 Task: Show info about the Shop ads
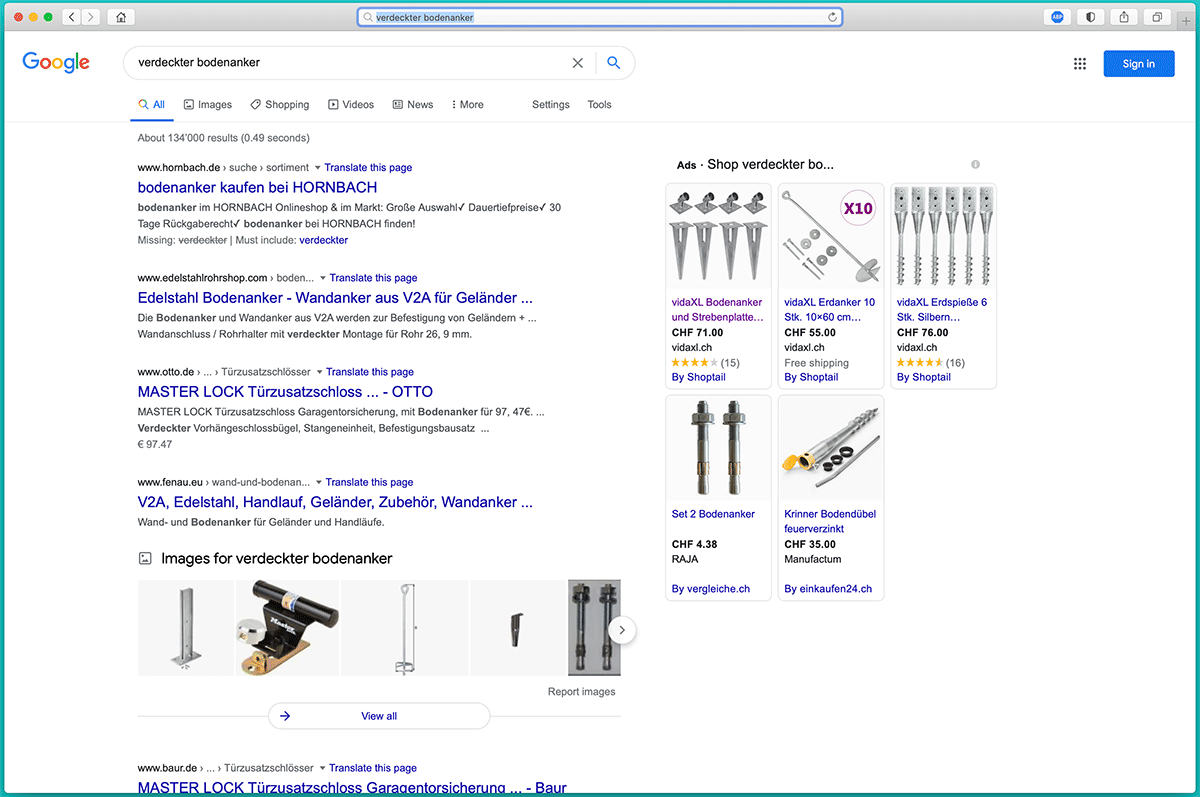975,165
